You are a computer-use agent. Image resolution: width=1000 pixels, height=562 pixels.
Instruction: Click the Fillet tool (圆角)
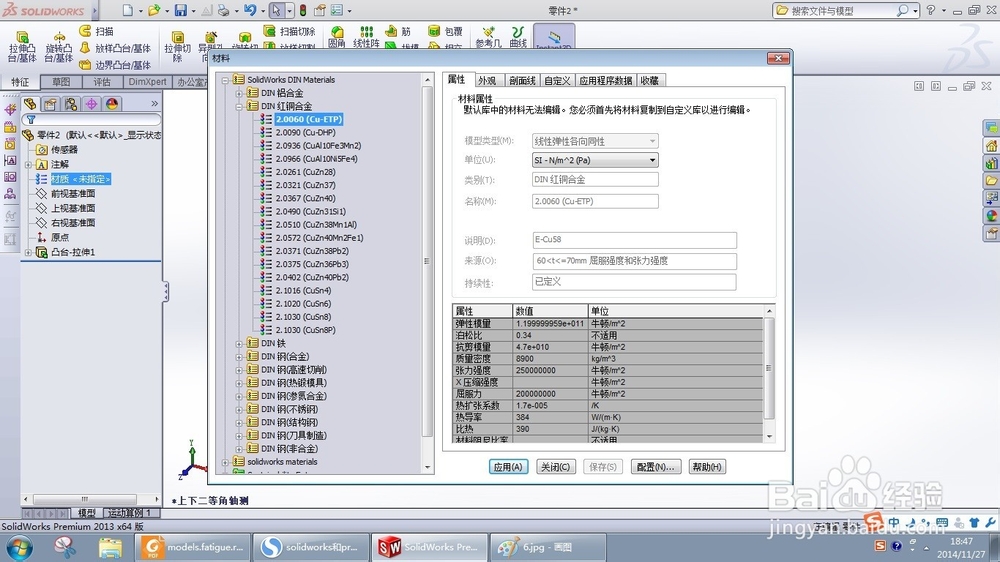point(337,37)
